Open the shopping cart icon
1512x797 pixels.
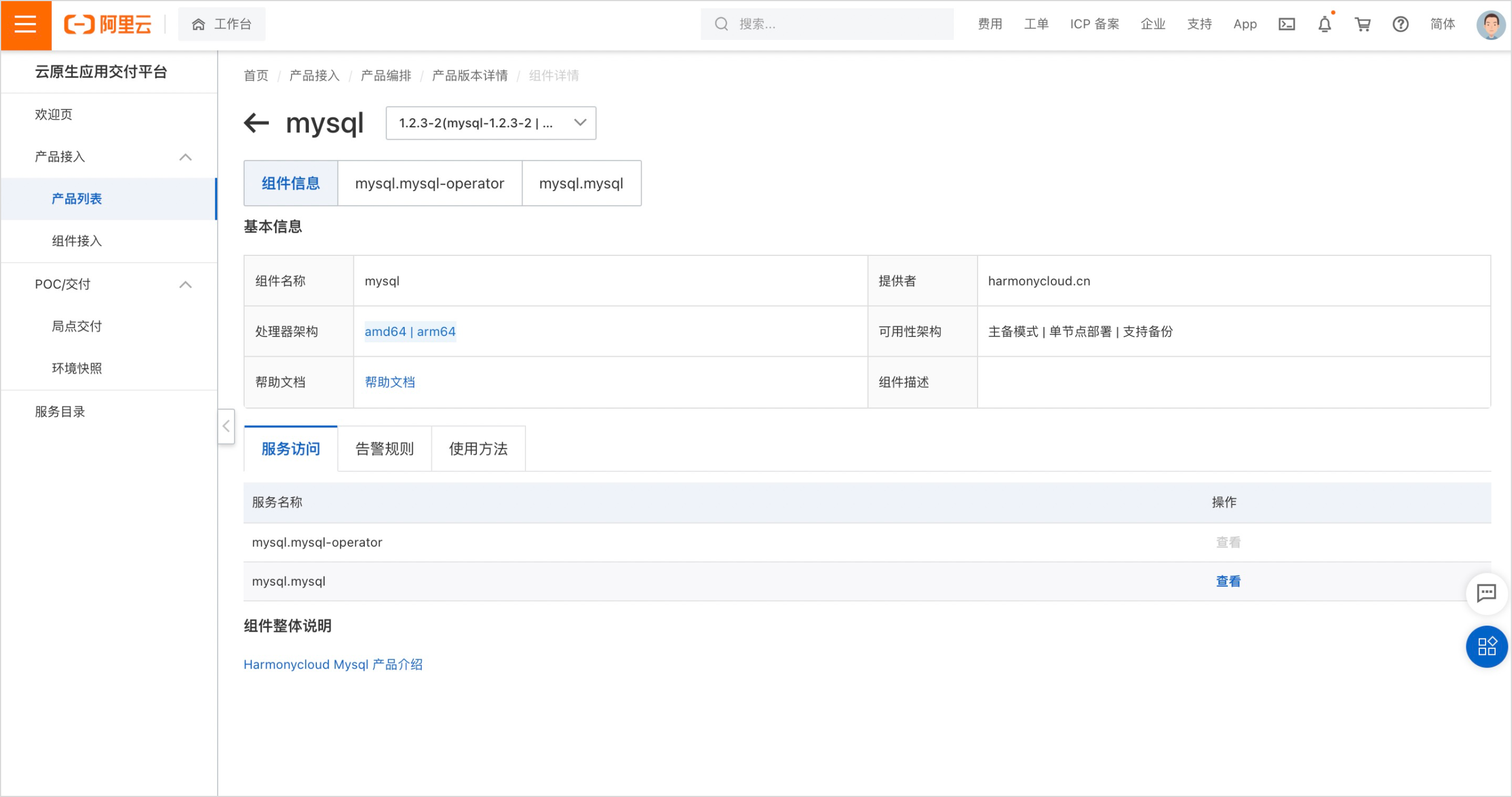coord(1363,25)
